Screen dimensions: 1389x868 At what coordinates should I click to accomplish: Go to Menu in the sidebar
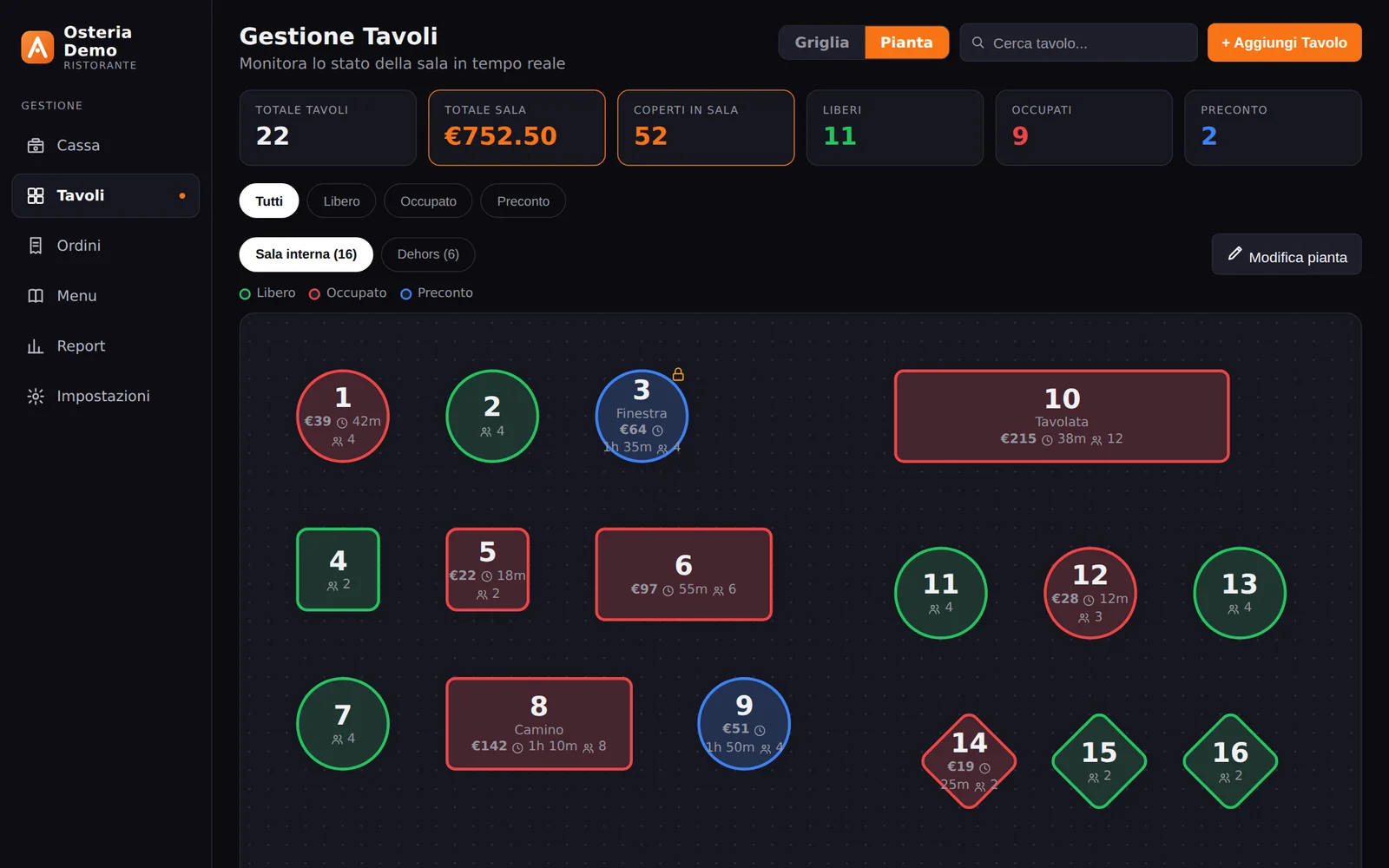point(105,296)
